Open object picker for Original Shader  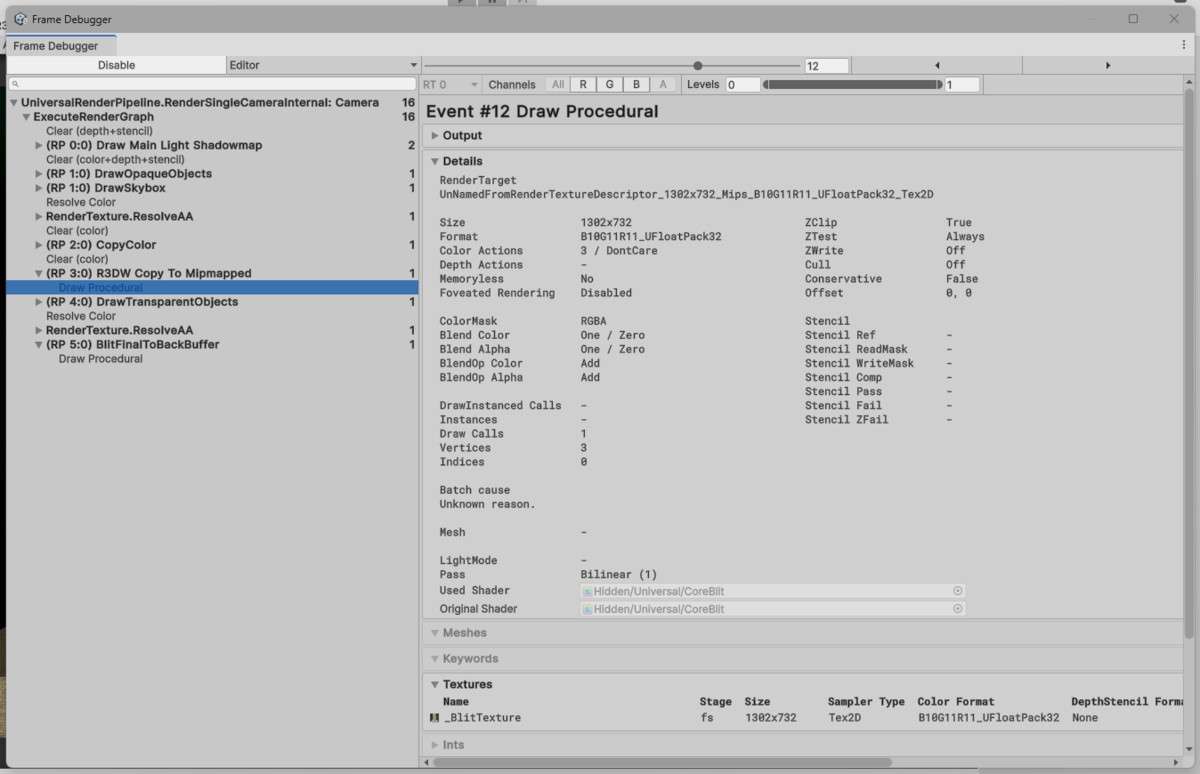(957, 609)
